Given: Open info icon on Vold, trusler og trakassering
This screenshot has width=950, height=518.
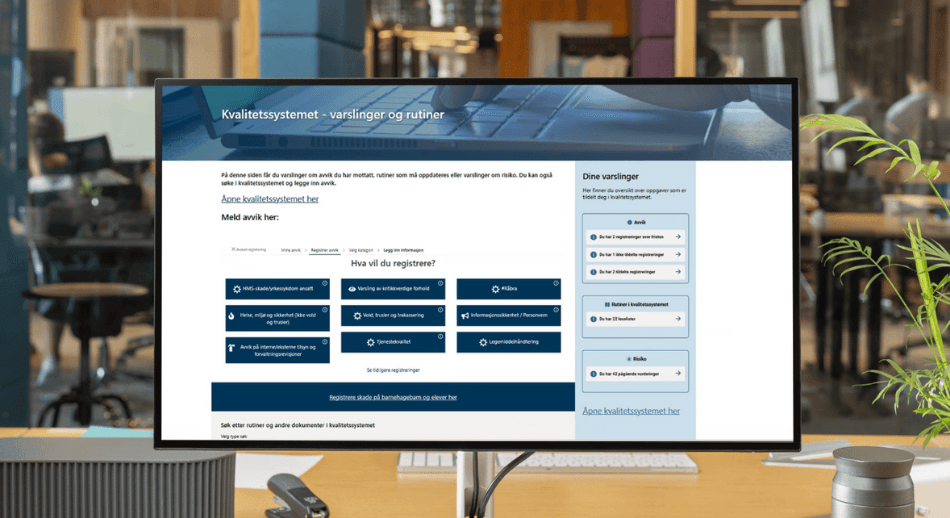Looking at the screenshot, I should 440,310.
